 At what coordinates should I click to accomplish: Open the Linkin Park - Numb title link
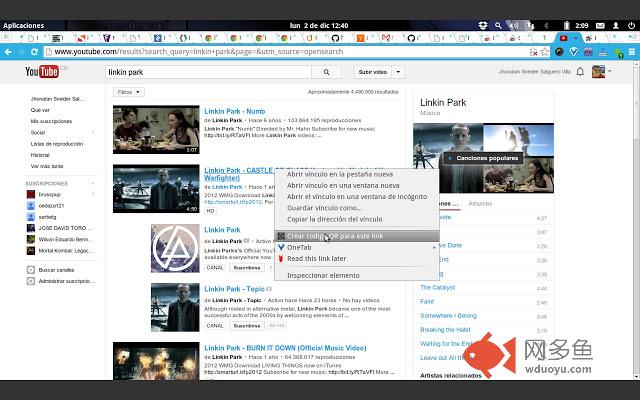click(235, 111)
